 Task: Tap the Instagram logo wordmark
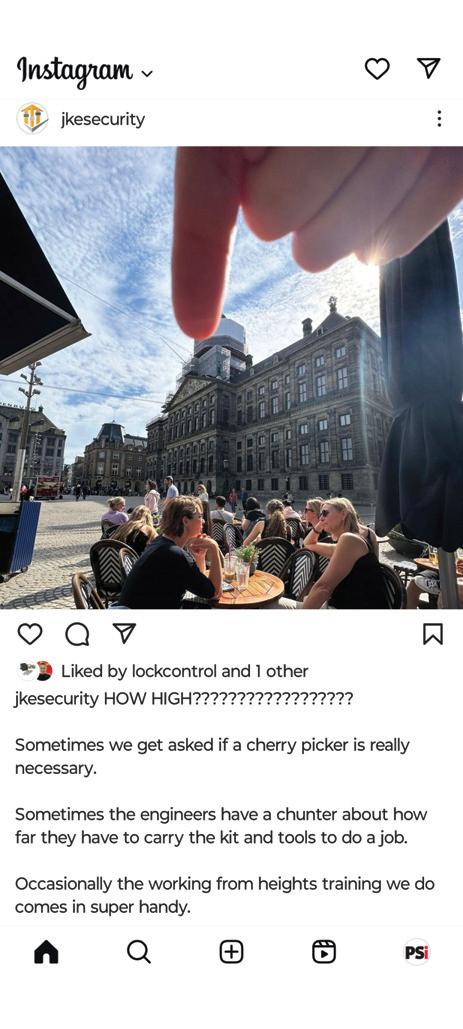coord(75,70)
